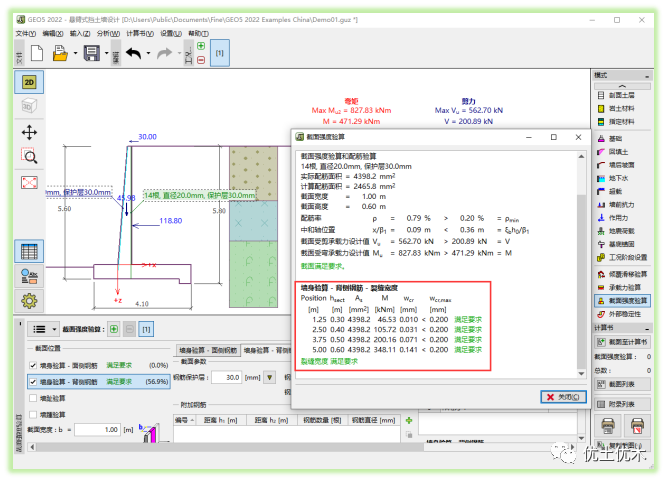Undo the last action with the black arrow

tap(134, 53)
